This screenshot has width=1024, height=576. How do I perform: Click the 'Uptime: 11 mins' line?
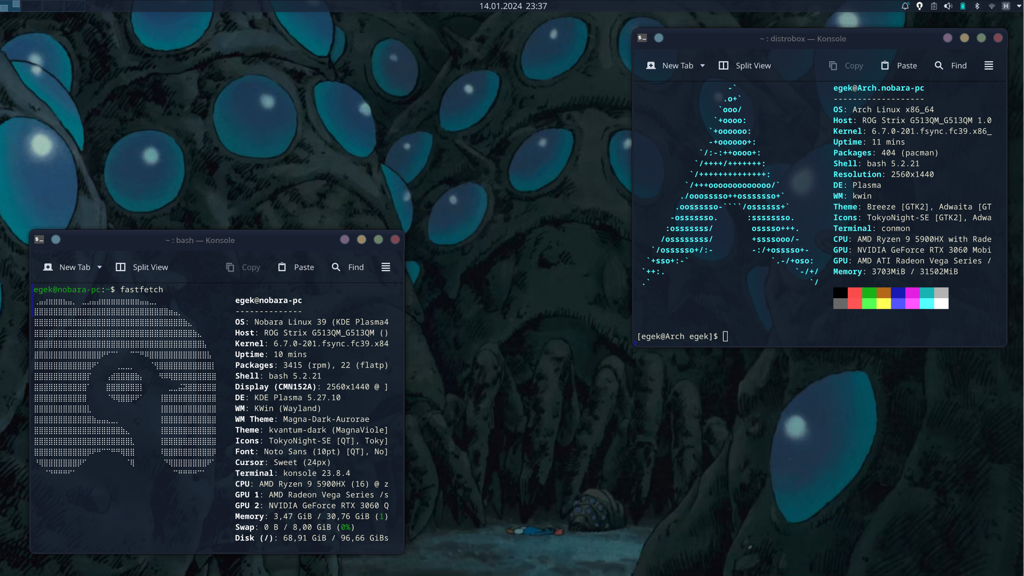[869, 142]
